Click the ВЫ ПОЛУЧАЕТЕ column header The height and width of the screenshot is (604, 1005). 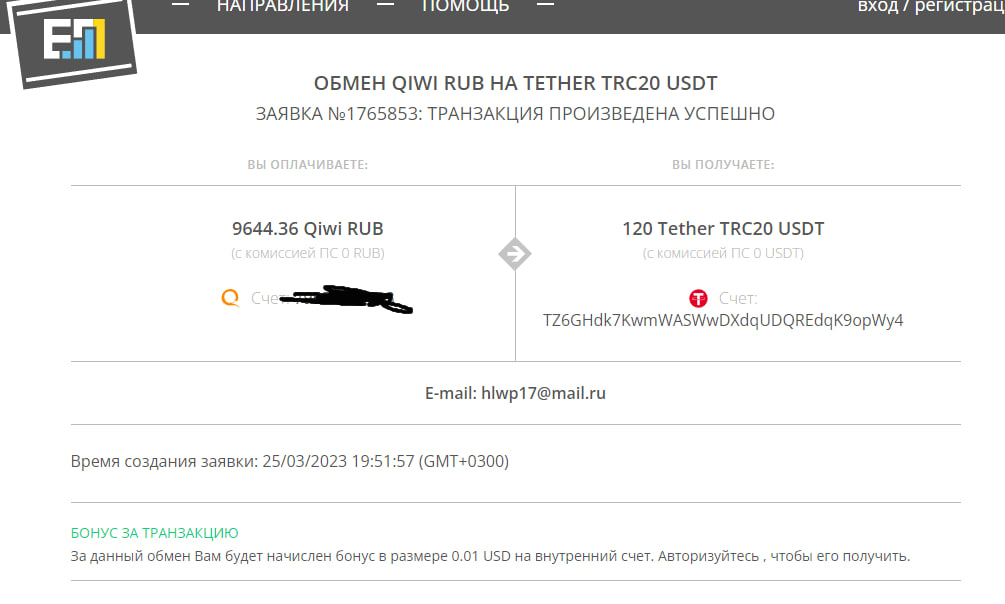(x=723, y=165)
